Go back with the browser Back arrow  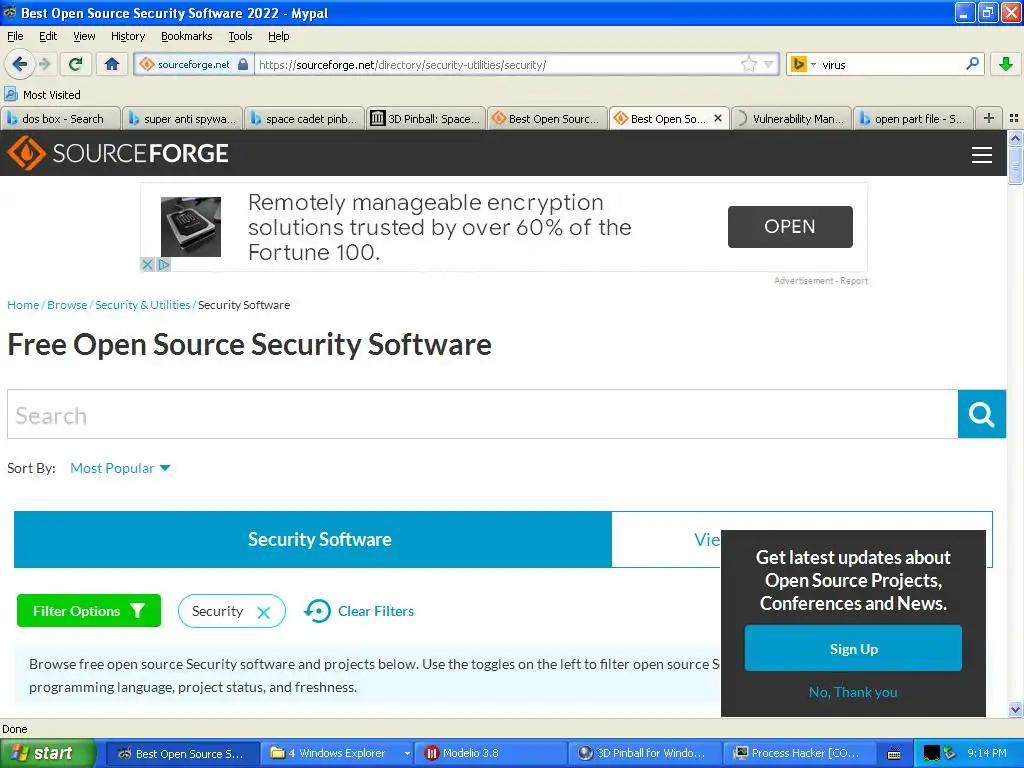click(19, 64)
